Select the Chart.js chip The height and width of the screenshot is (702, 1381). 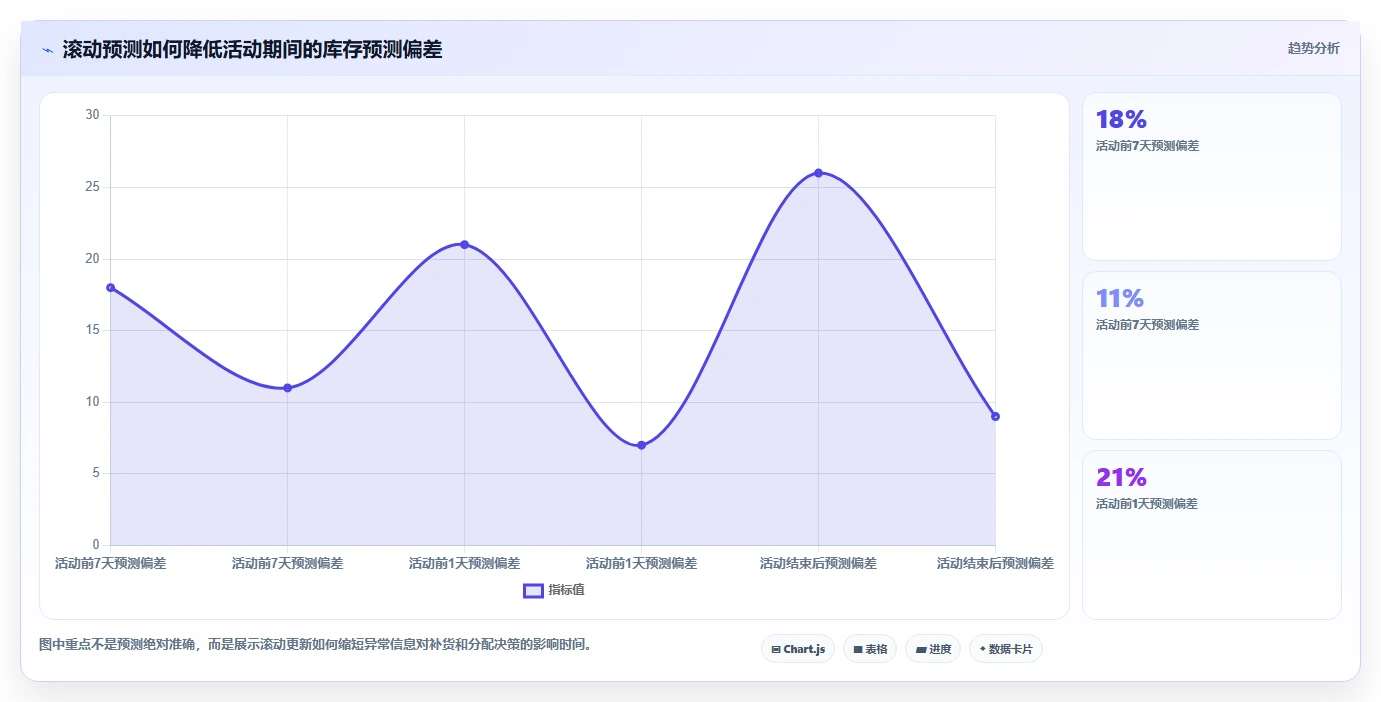798,649
